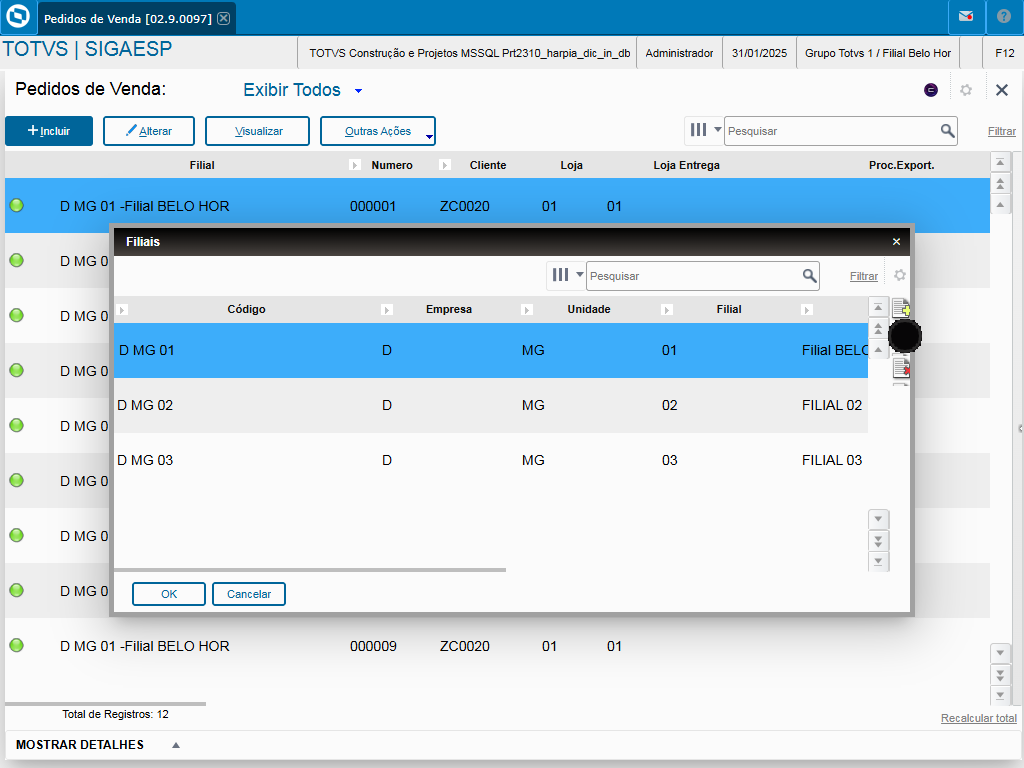This screenshot has height=768, width=1024.
Task: Click the TOTVS logo icon
Action: (18, 16)
